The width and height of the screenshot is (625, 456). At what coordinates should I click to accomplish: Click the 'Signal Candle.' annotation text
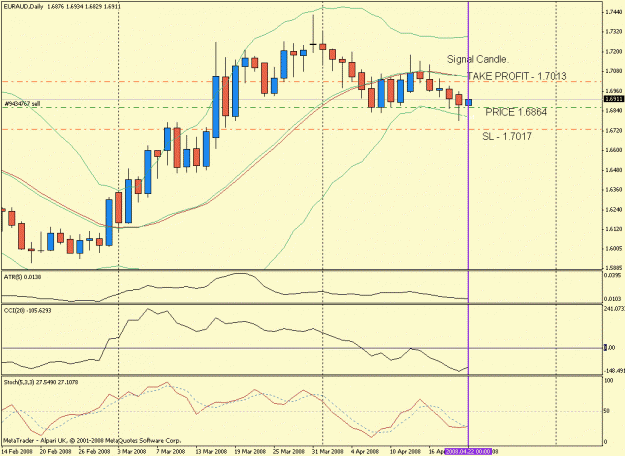pos(478,59)
